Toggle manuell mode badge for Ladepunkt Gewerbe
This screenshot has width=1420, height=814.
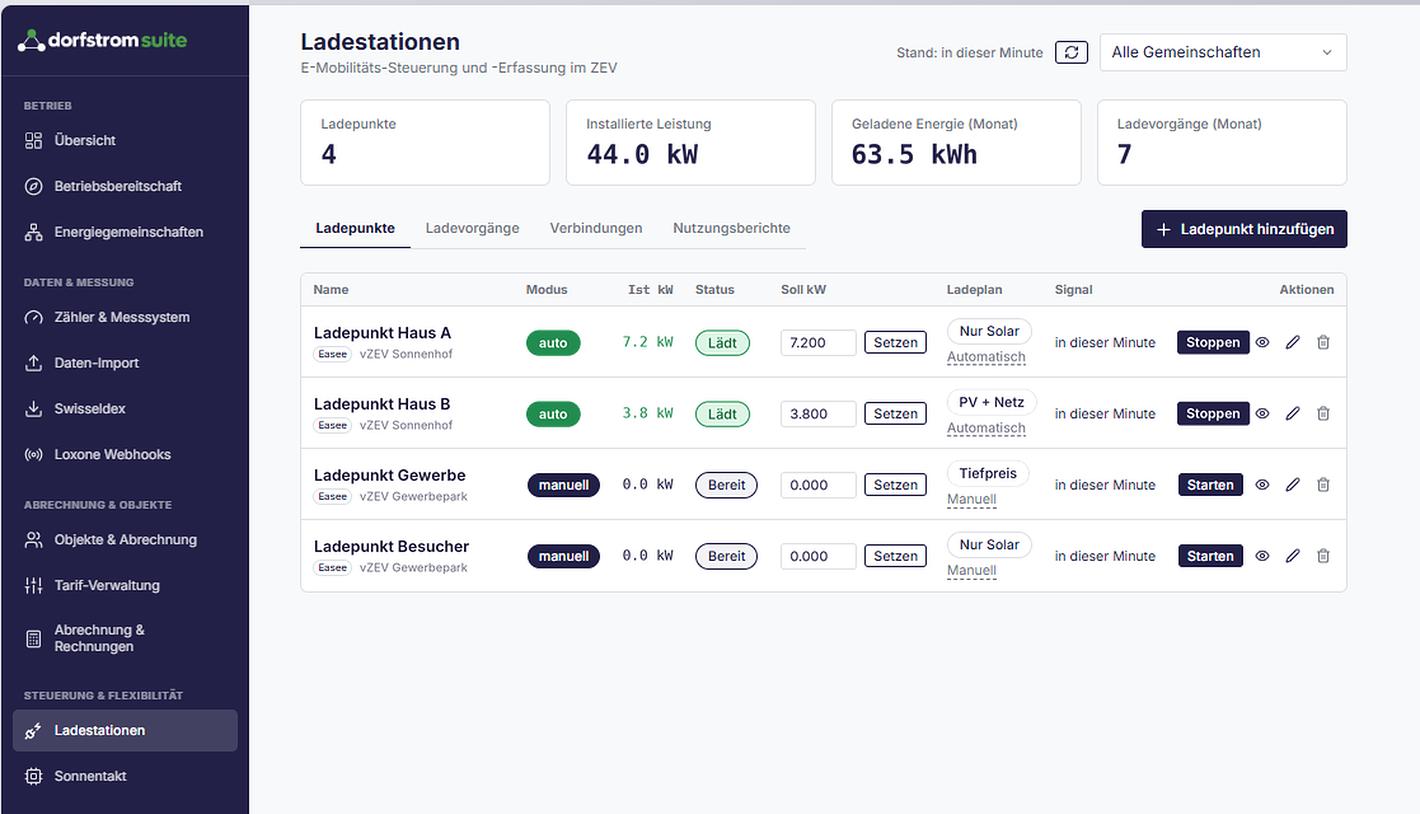(x=563, y=485)
